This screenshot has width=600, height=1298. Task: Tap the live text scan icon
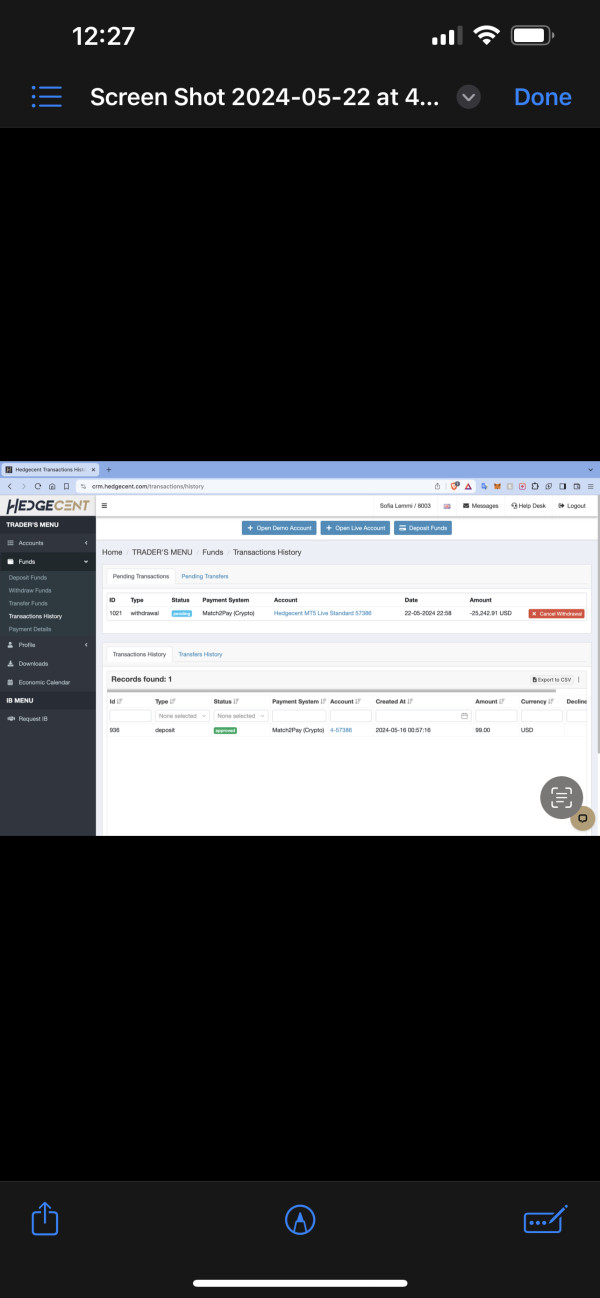(562, 797)
